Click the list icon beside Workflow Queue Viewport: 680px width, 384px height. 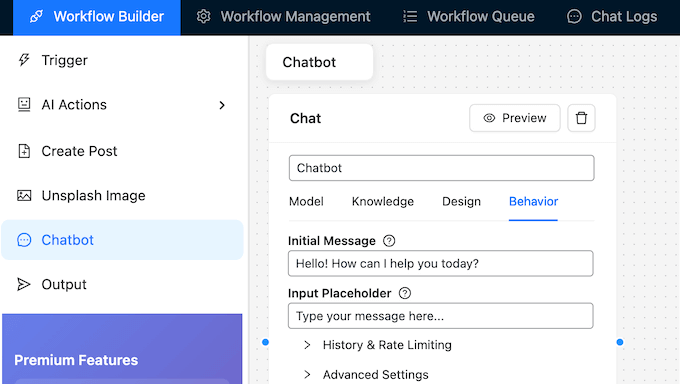coord(410,16)
